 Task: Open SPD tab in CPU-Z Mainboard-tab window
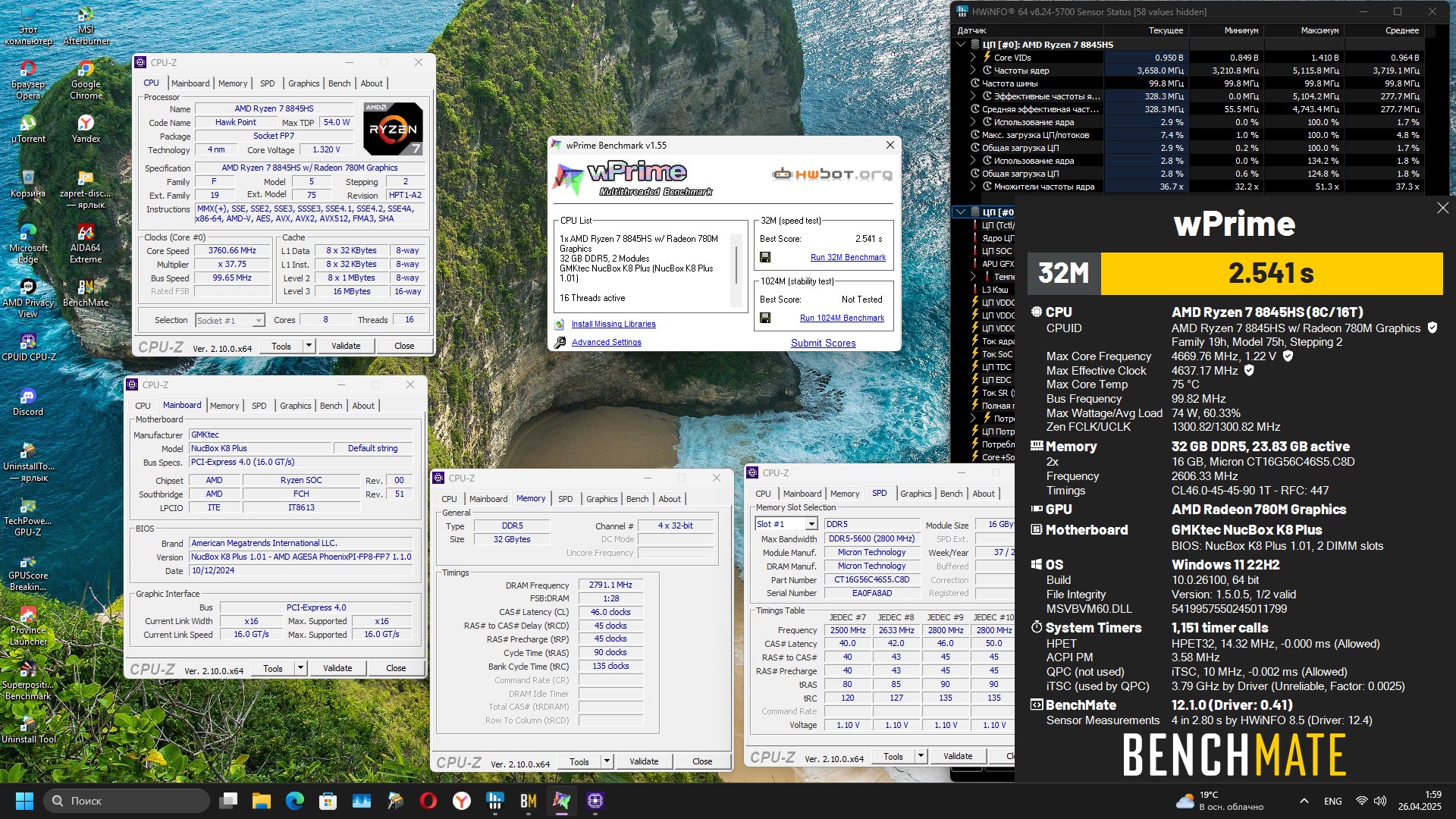259,406
